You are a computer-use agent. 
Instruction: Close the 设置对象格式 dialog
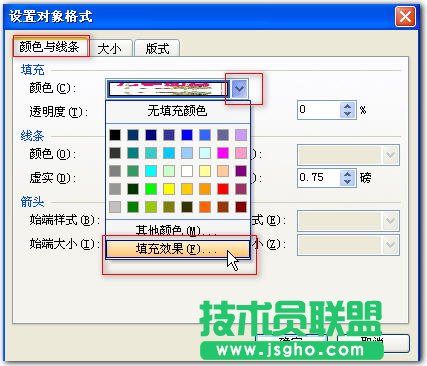[405, 16]
